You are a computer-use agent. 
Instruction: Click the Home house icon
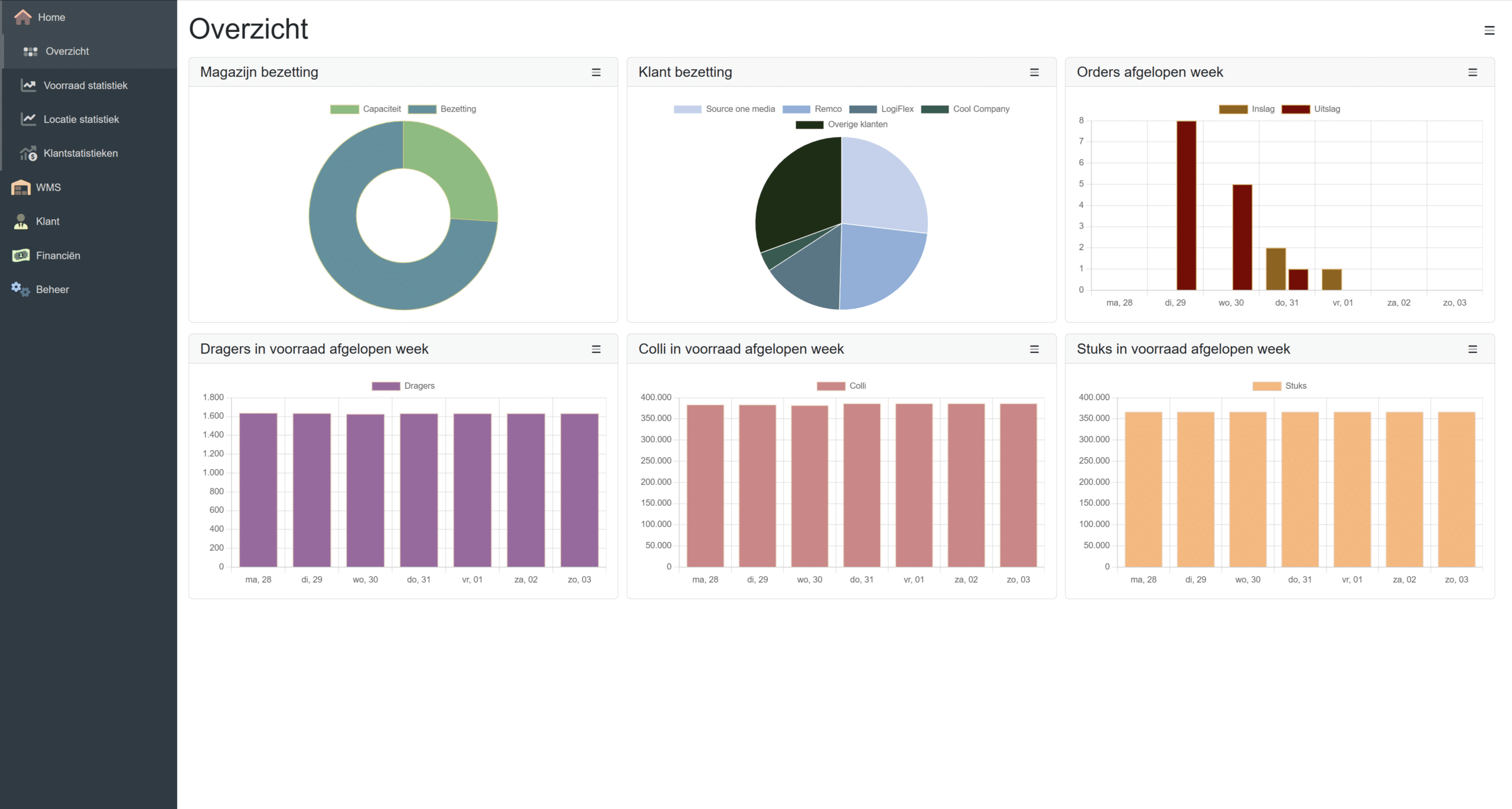click(22, 17)
